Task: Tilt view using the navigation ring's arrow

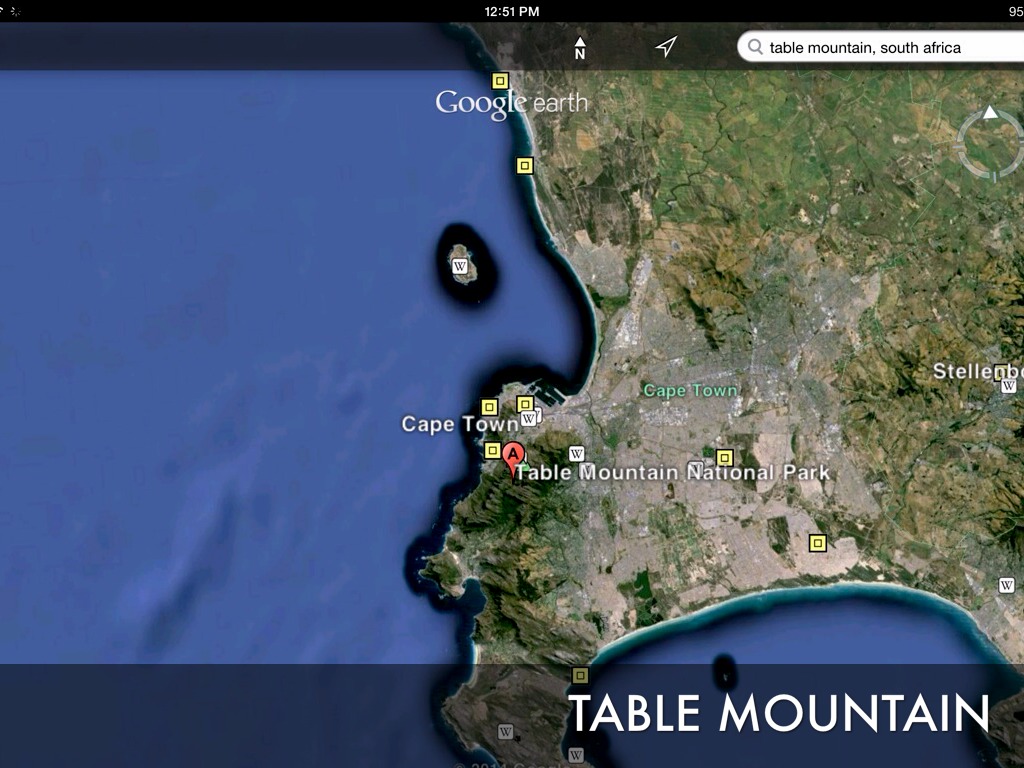Action: pyautogui.click(x=988, y=113)
